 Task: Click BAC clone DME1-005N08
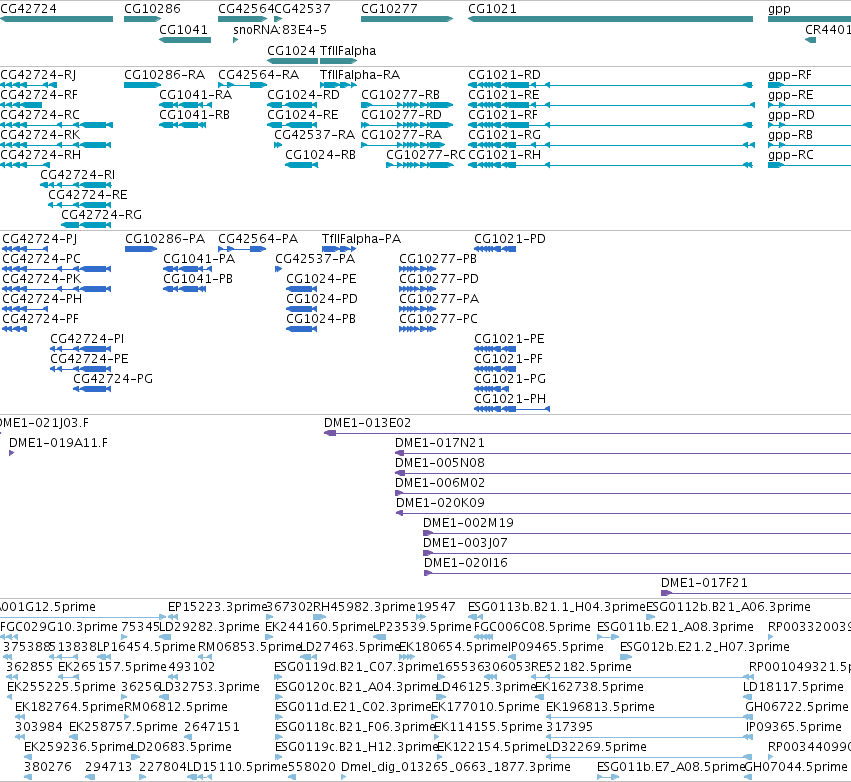tap(623, 473)
